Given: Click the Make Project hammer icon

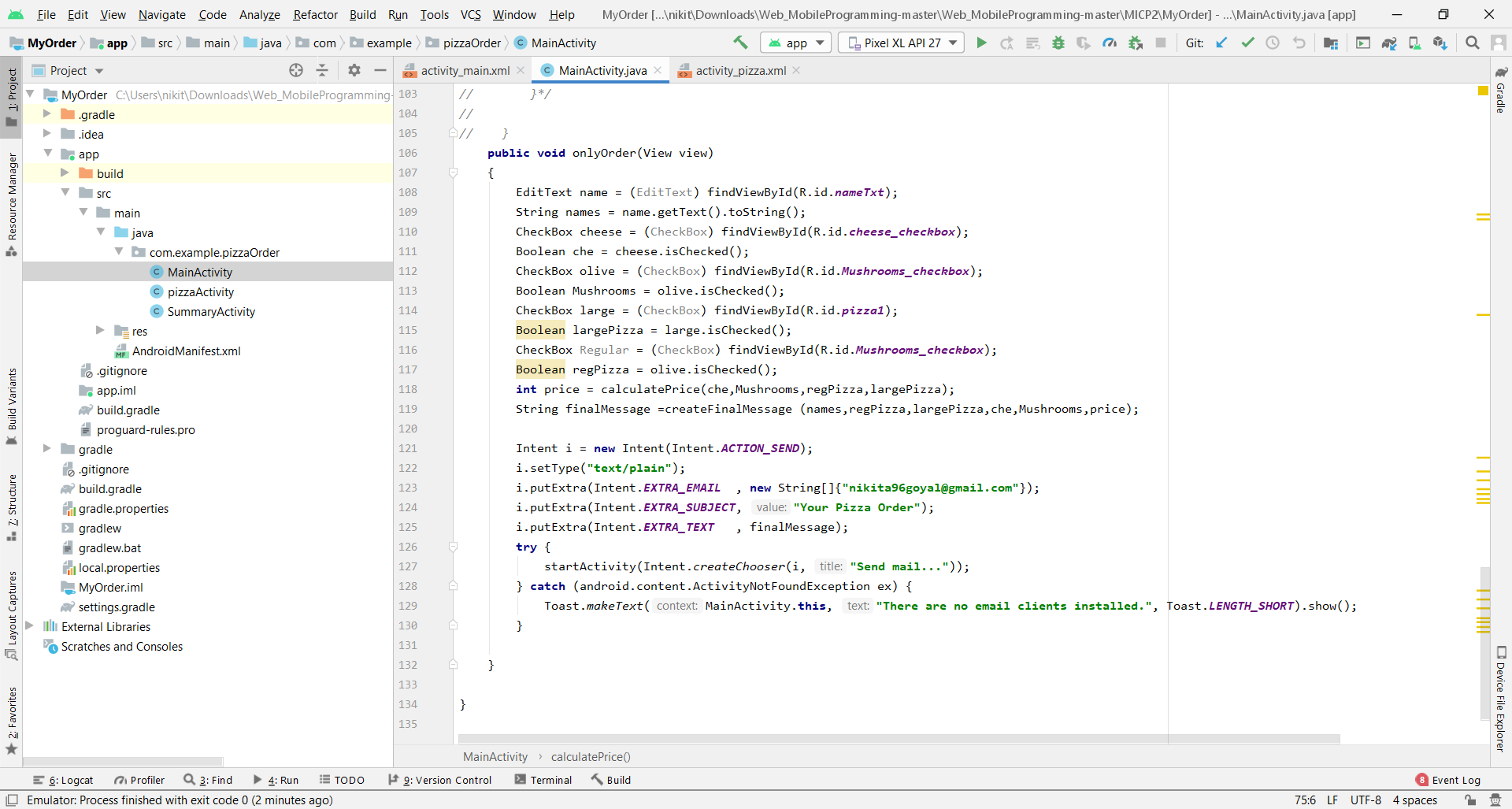Looking at the screenshot, I should coord(740,43).
